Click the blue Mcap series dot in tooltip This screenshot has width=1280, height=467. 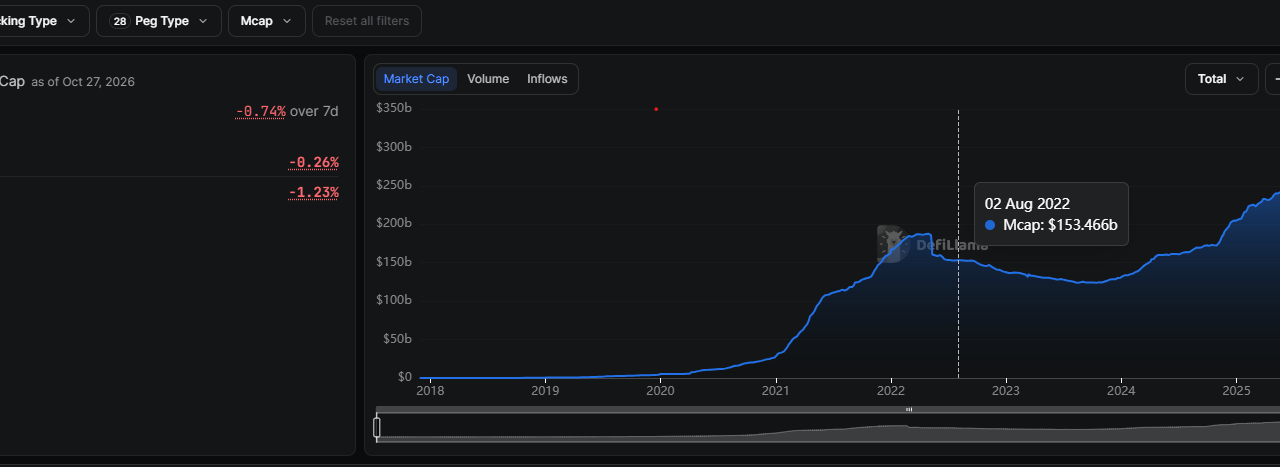click(x=990, y=226)
